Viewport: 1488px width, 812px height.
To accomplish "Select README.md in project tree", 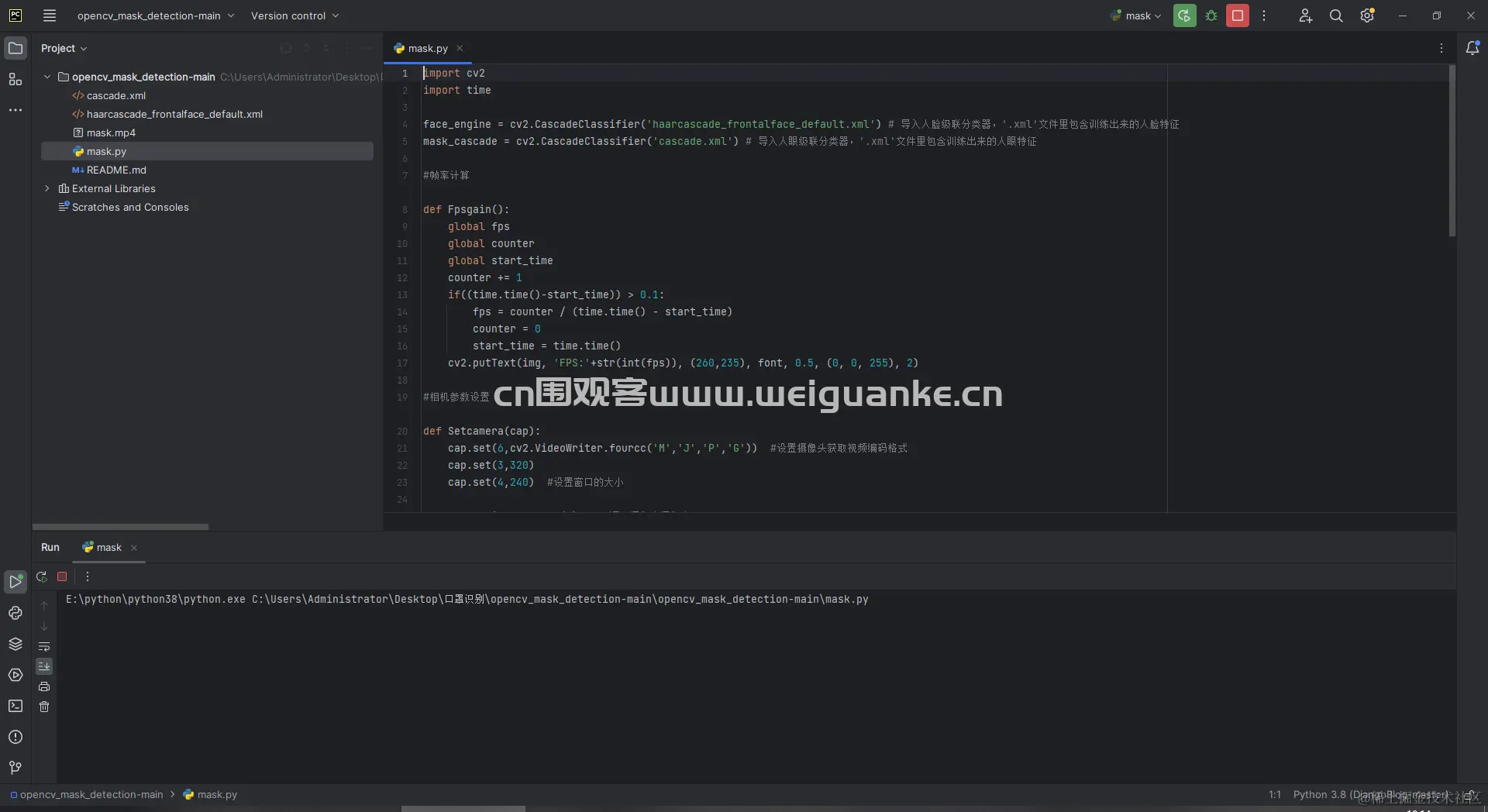I will (x=116, y=170).
